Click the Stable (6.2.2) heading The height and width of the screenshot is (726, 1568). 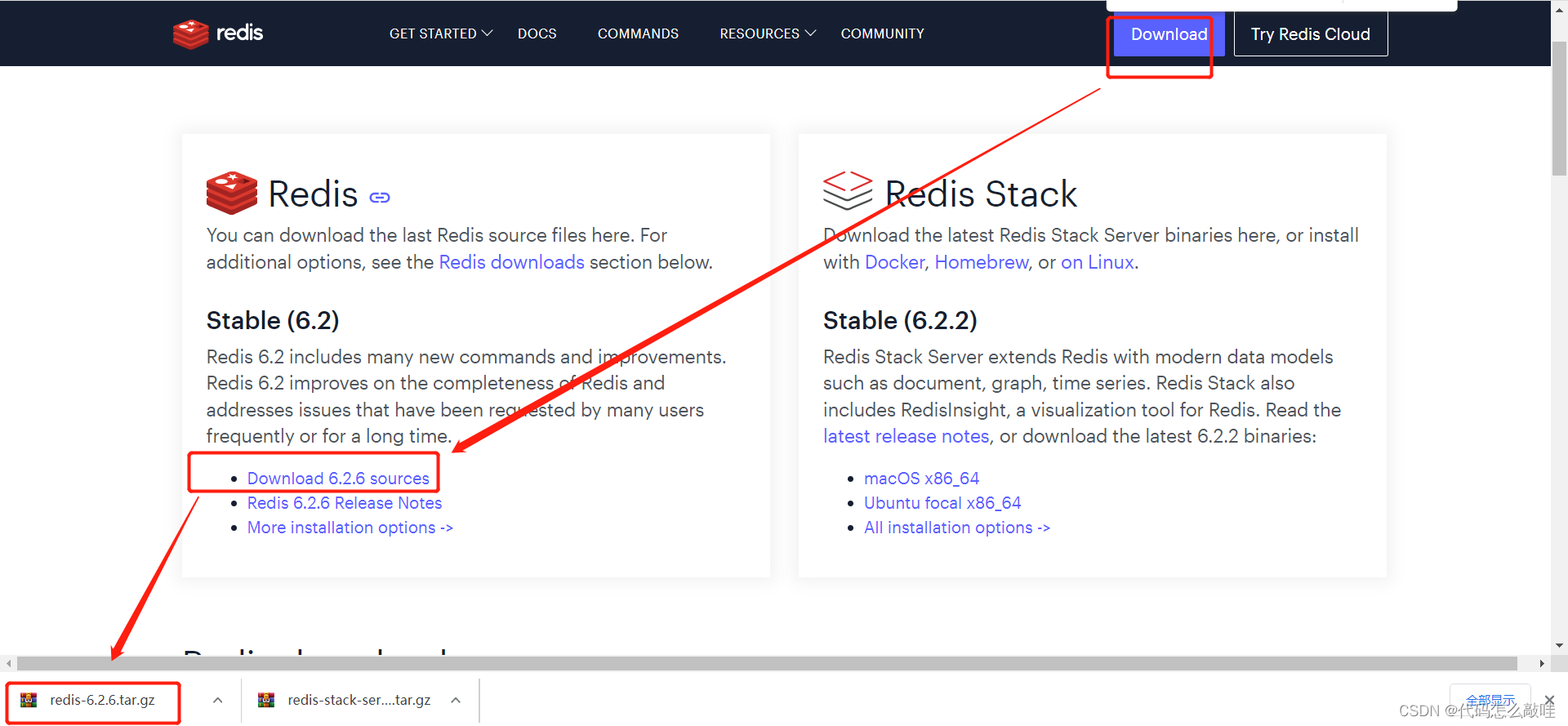(900, 320)
